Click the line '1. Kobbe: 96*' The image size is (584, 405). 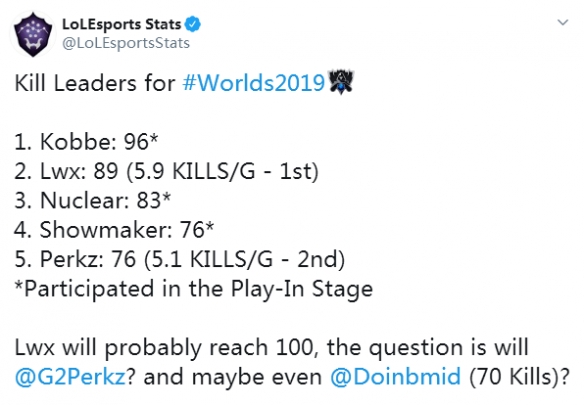coord(86,142)
